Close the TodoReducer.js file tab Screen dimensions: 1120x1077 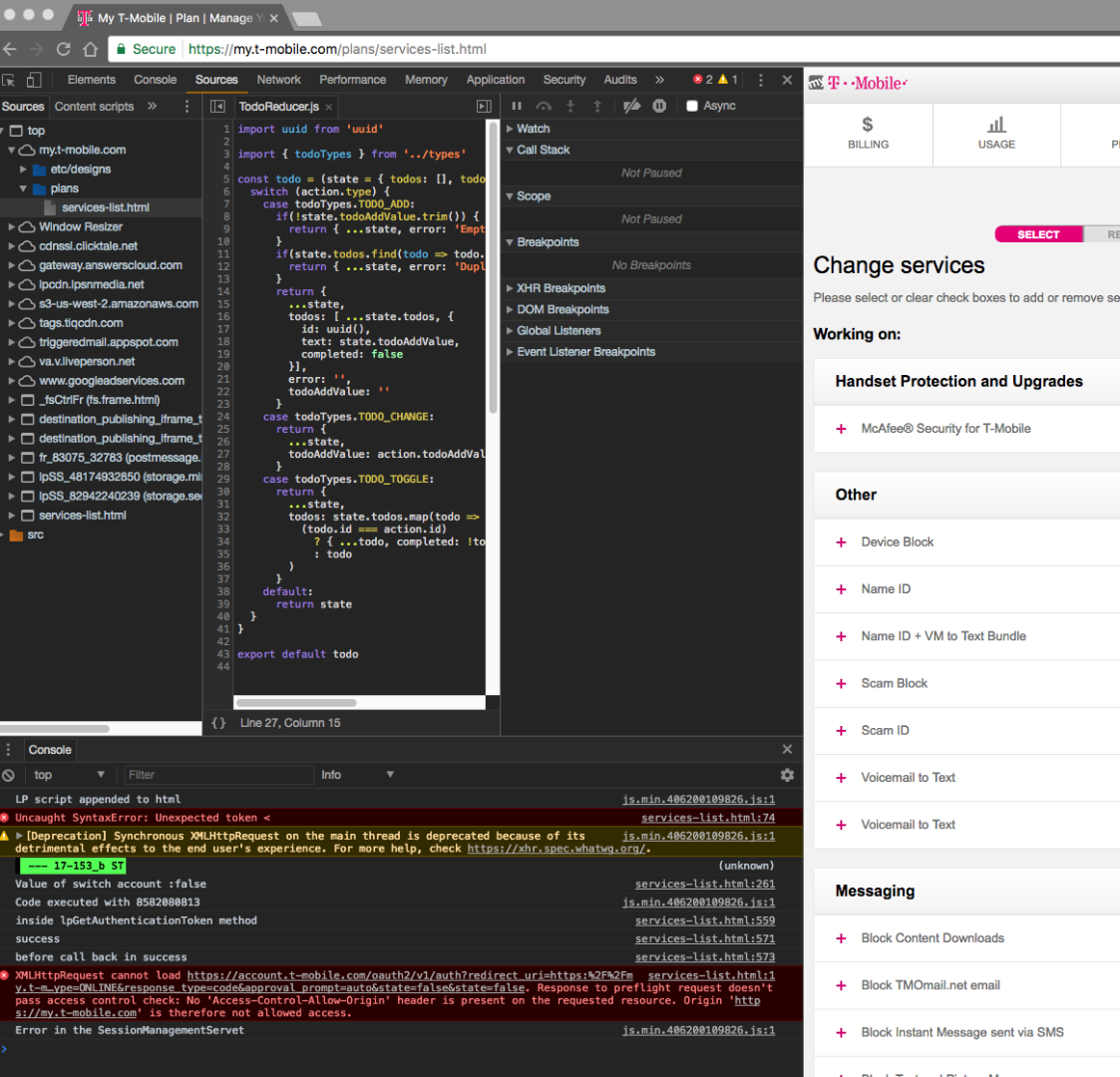(x=328, y=107)
